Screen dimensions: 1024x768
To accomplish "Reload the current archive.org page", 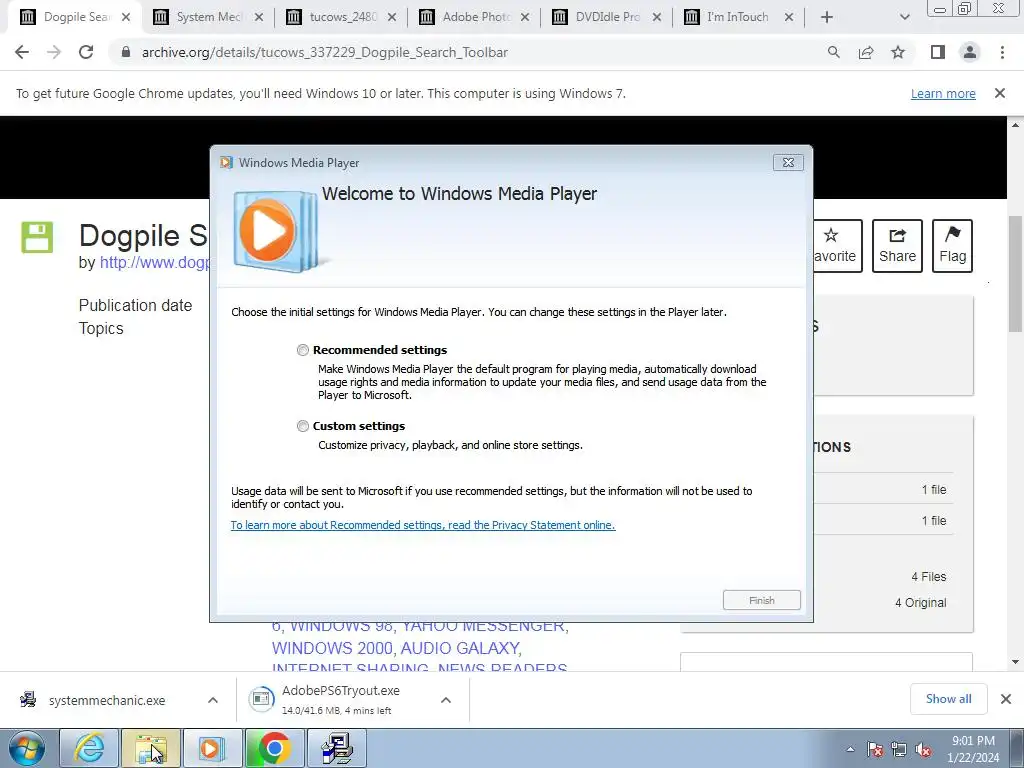I will [x=86, y=52].
